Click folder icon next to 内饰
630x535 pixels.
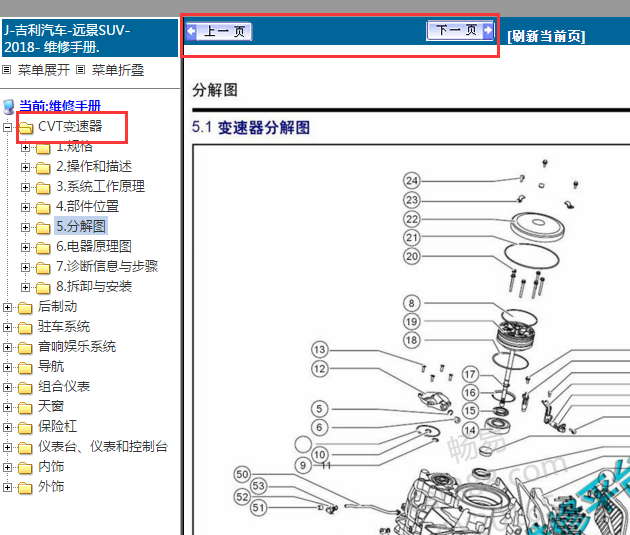(25, 468)
